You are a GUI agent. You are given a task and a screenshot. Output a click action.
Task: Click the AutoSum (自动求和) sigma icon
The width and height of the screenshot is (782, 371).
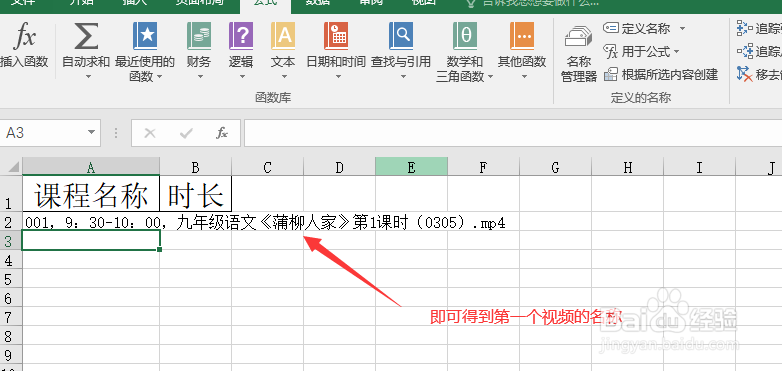click(x=86, y=36)
